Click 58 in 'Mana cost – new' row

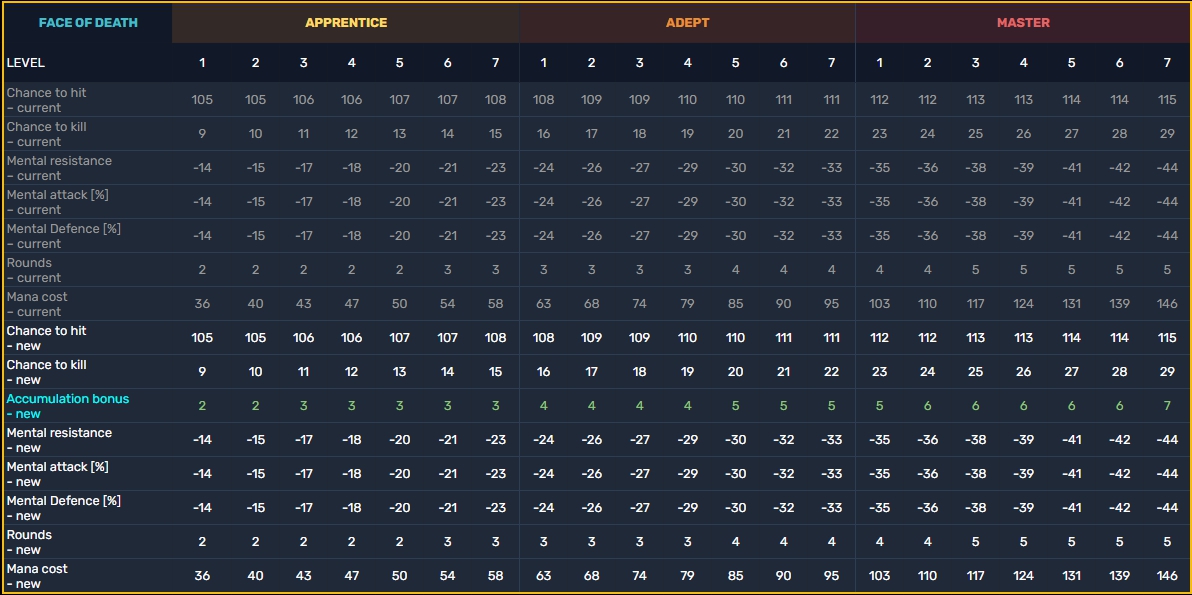click(x=496, y=576)
